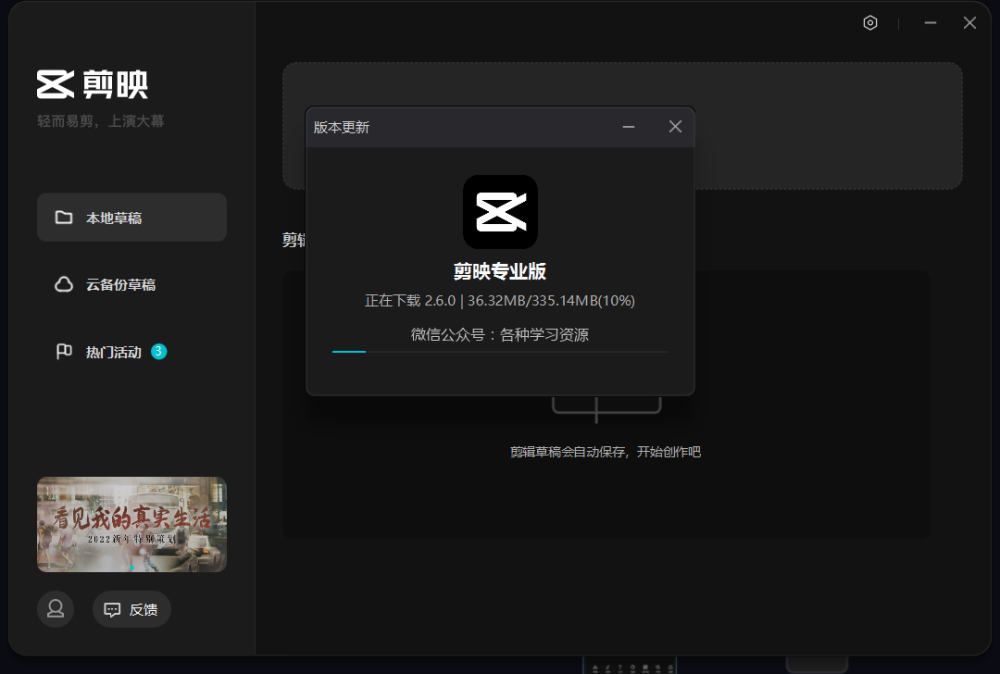Click the 剪辑草稿会自动保存，开始创作吧 text

[x=606, y=451]
